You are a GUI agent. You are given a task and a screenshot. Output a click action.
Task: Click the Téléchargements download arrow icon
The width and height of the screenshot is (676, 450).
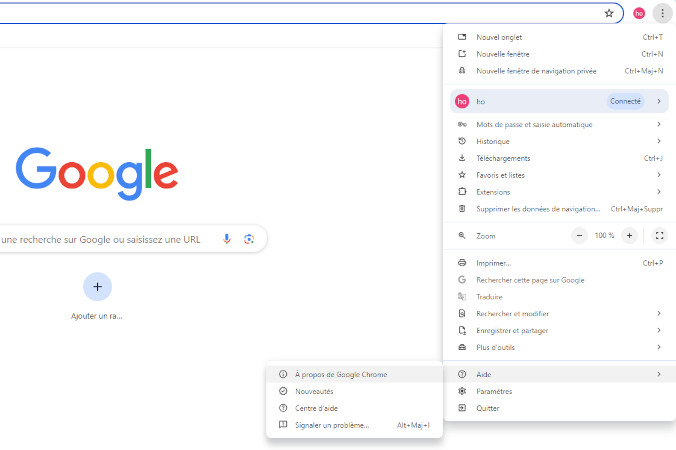point(462,158)
